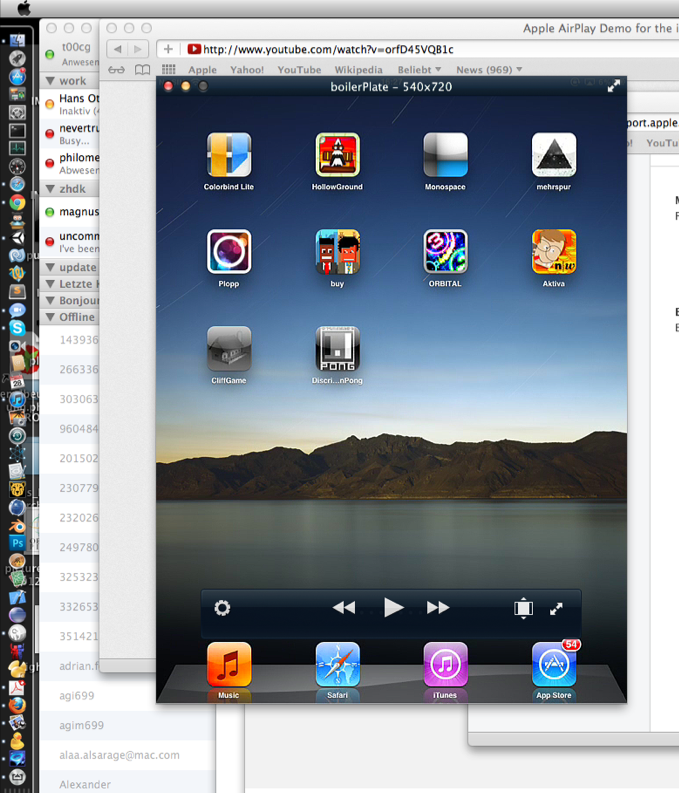Select offline contact agim699
This screenshot has height=793, width=679.
pyautogui.click(x=127, y=725)
